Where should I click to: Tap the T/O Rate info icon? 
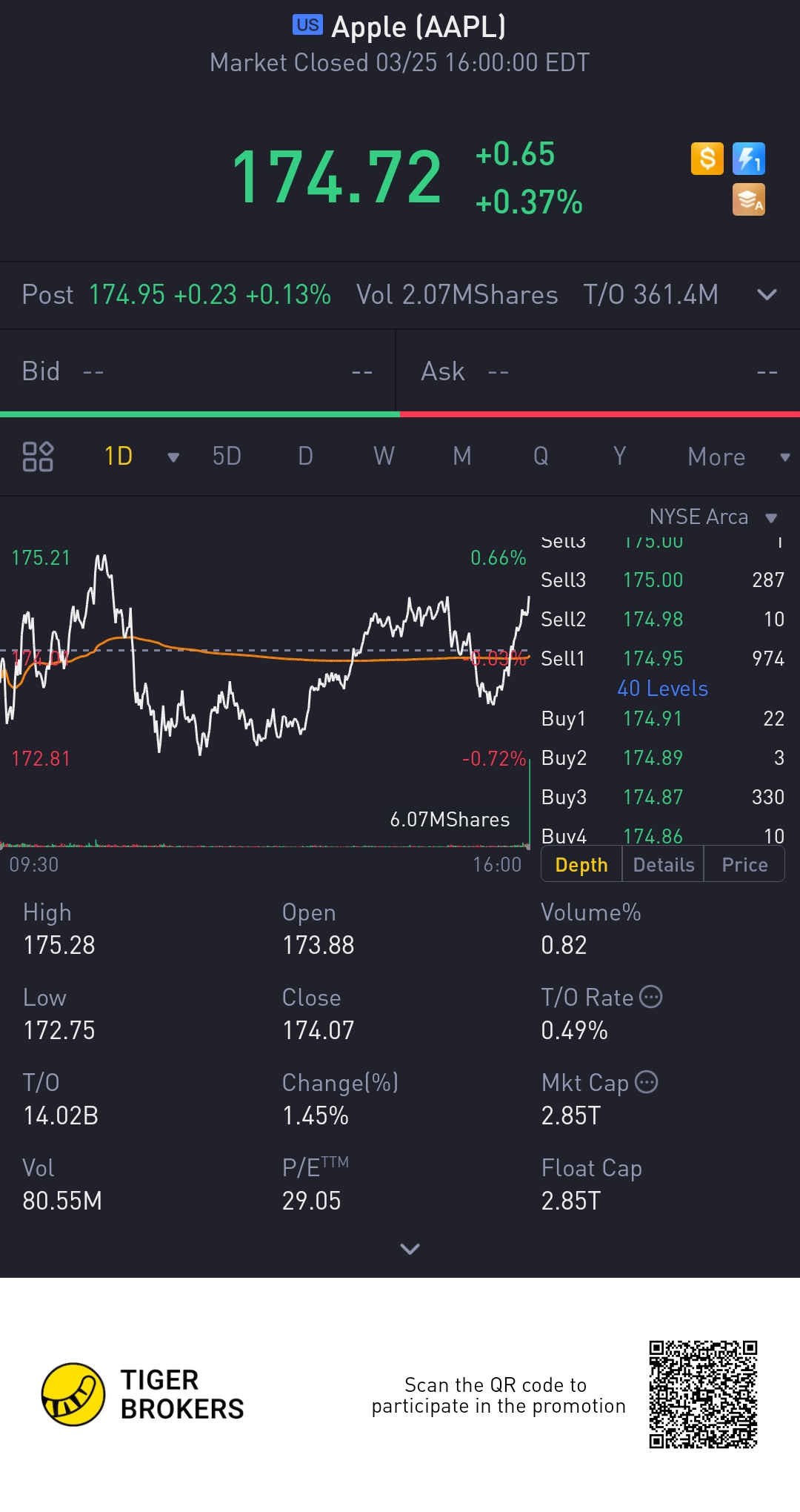tap(650, 997)
